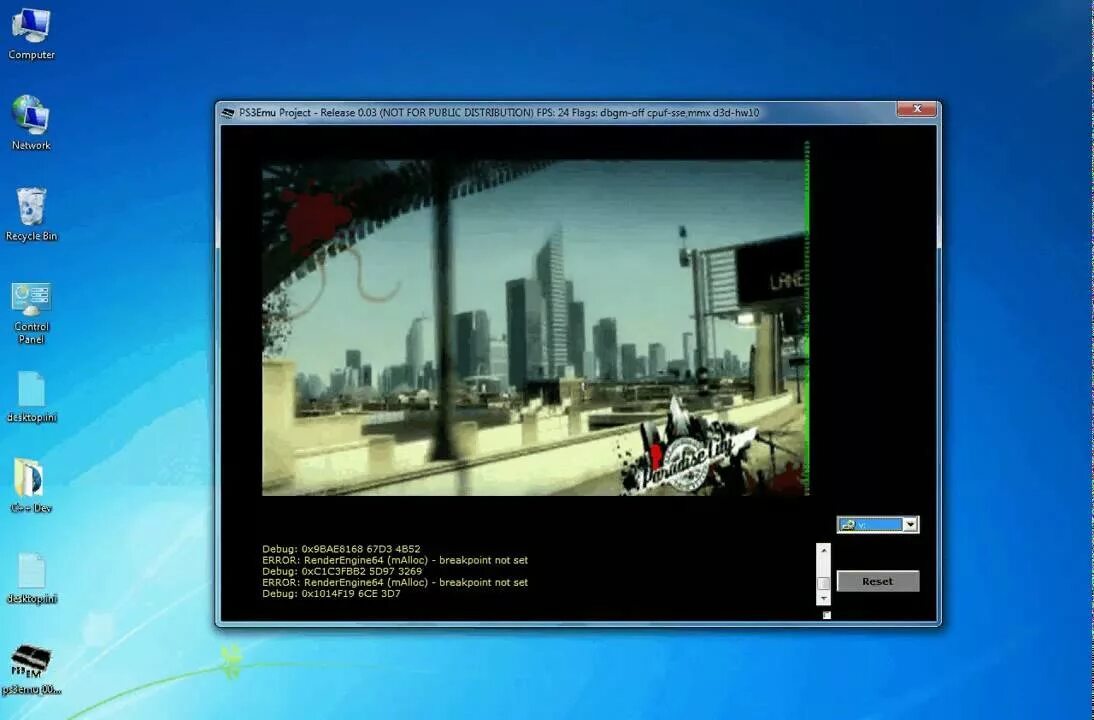Click log line 'Debug: 0x9BAE8168 67D3 4B52'
Screen dimensions: 1094x720
click(341, 549)
